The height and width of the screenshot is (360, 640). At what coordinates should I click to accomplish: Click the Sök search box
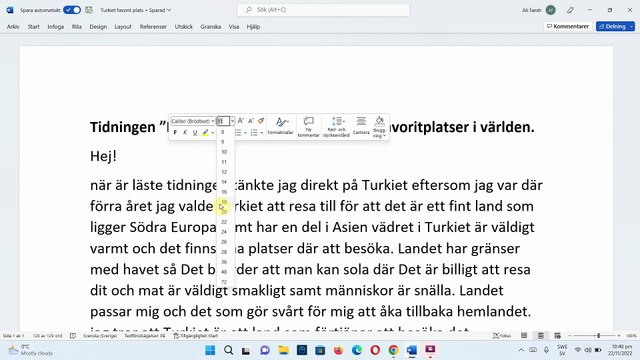323,10
